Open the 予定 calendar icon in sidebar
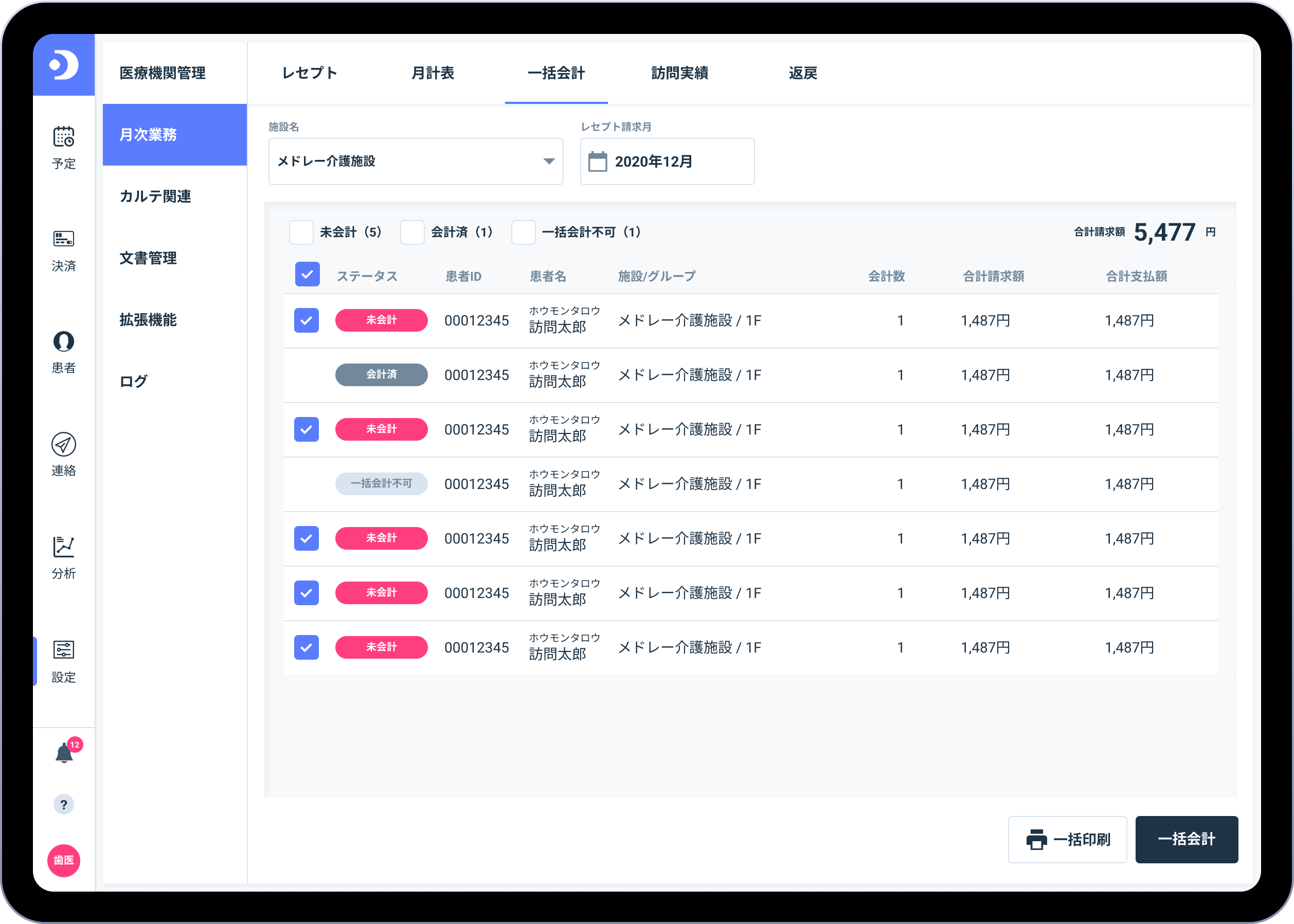Screen dimensions: 1294x924 64,137
